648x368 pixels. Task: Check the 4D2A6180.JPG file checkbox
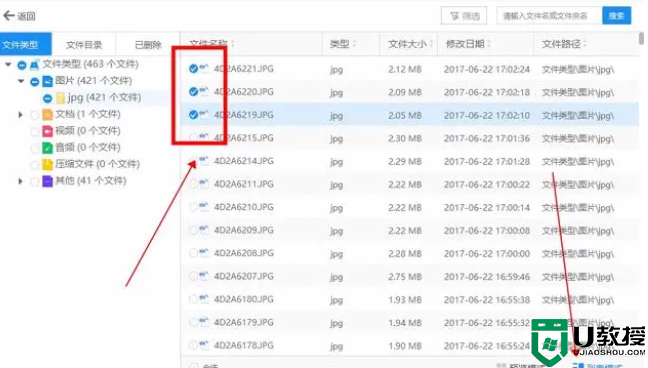click(x=193, y=299)
